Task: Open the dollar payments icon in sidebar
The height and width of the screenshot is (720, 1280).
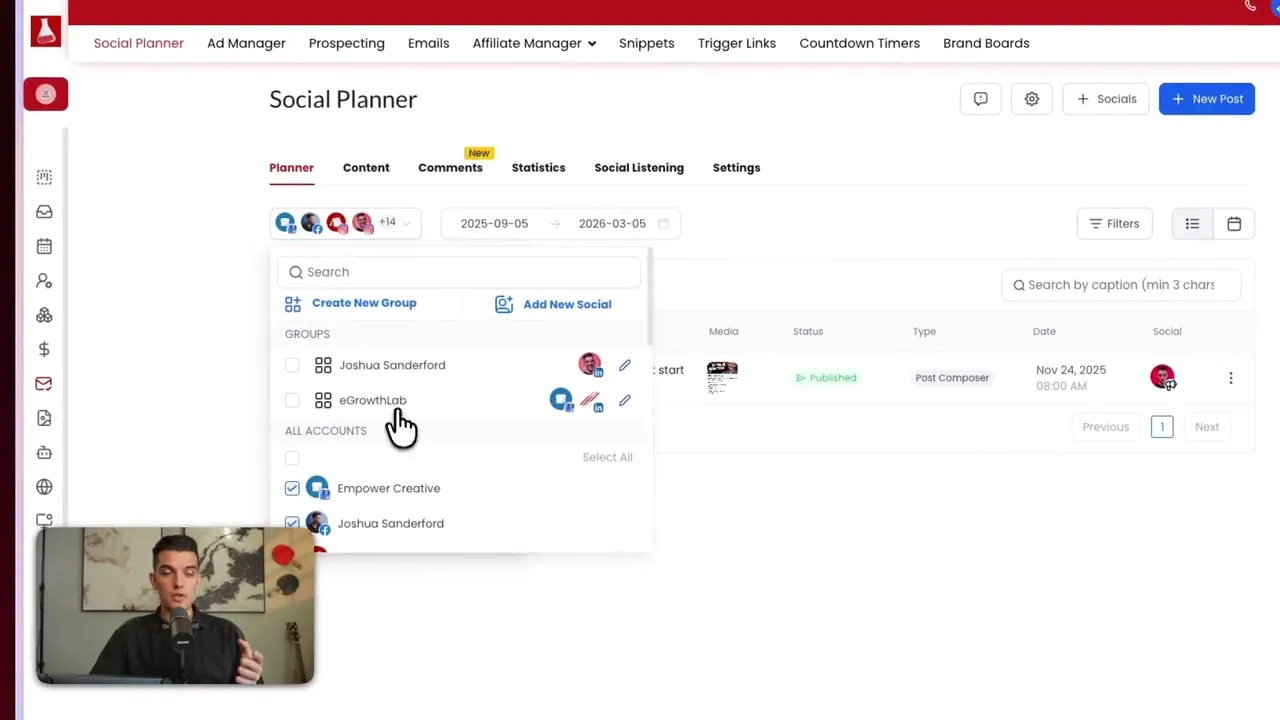Action: pyautogui.click(x=44, y=349)
